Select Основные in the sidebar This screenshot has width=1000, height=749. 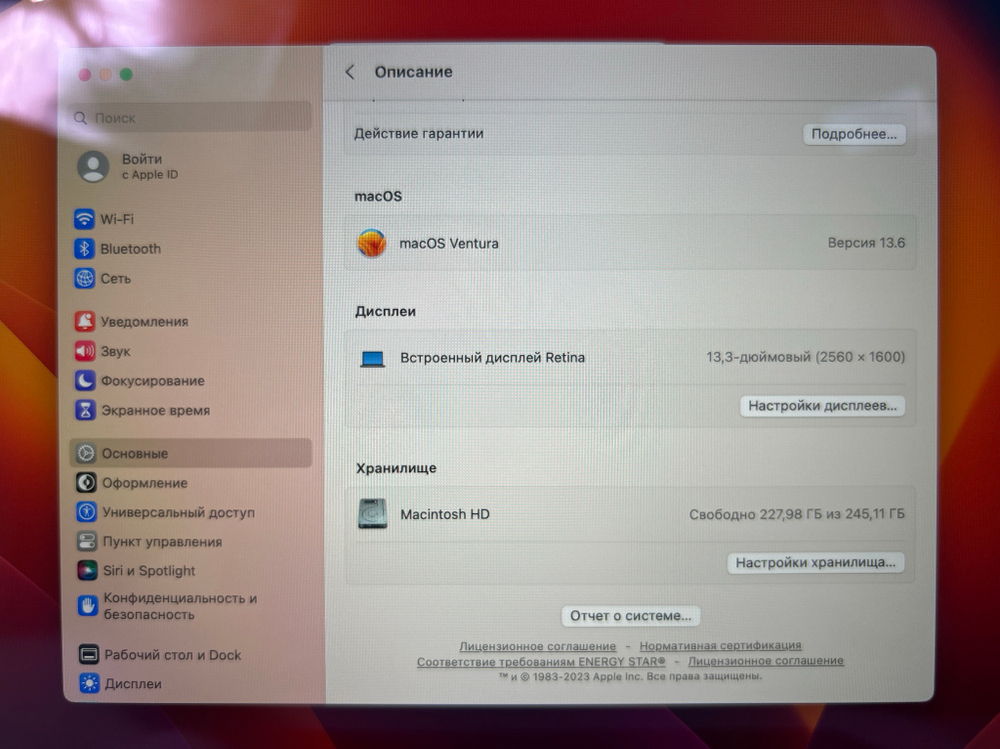135,454
